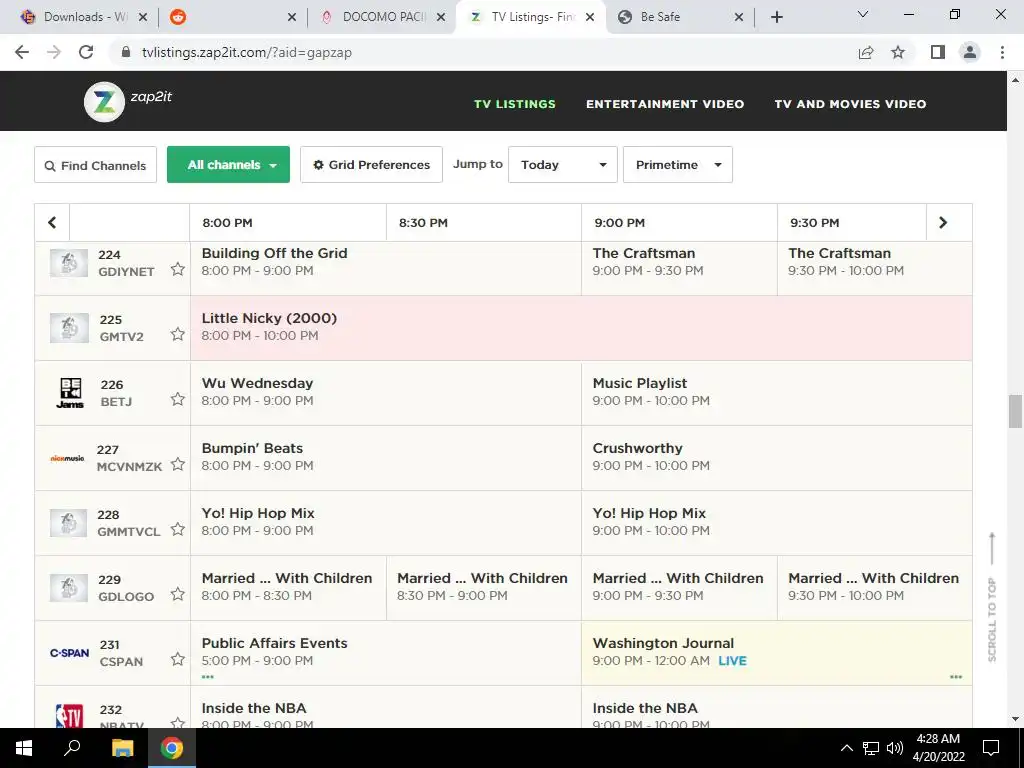Open the notification center

991,748
